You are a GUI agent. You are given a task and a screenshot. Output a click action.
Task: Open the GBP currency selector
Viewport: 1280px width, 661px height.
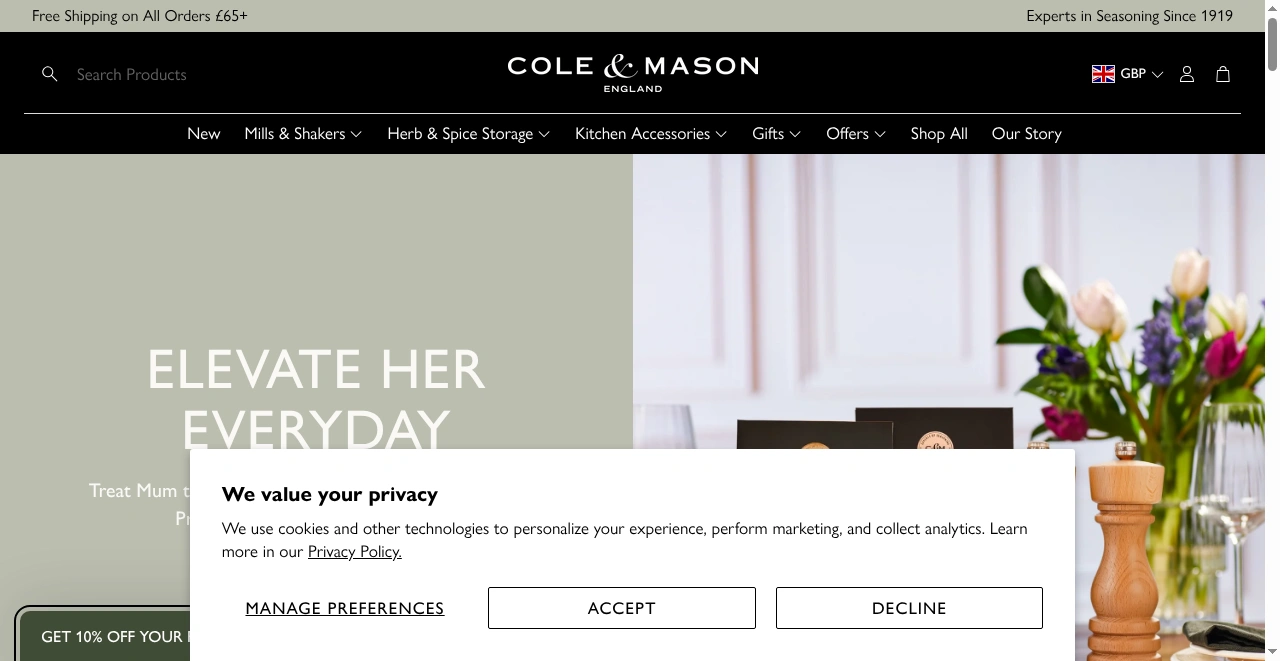pyautogui.click(x=1132, y=73)
